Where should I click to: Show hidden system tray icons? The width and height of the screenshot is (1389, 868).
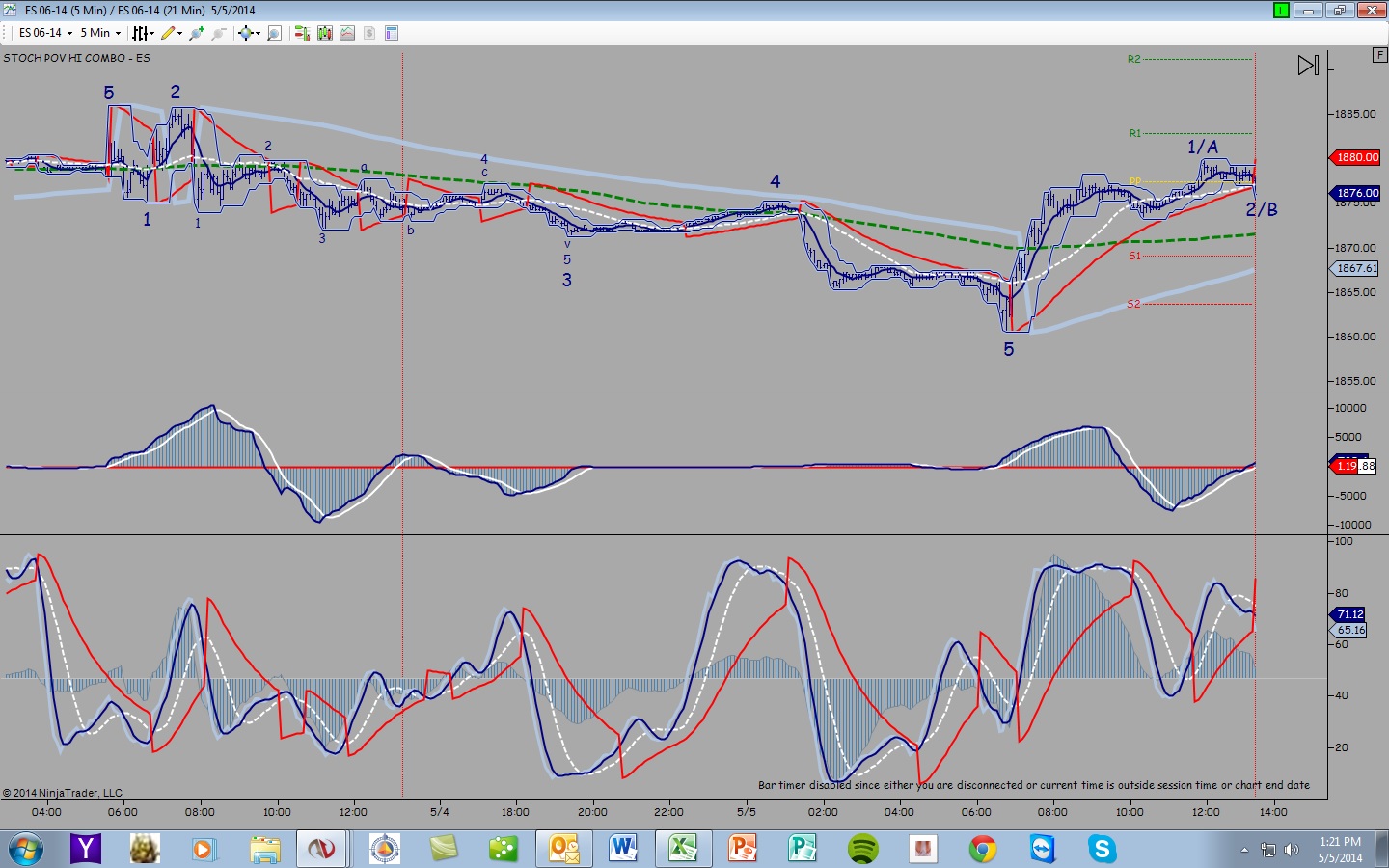tap(1244, 850)
